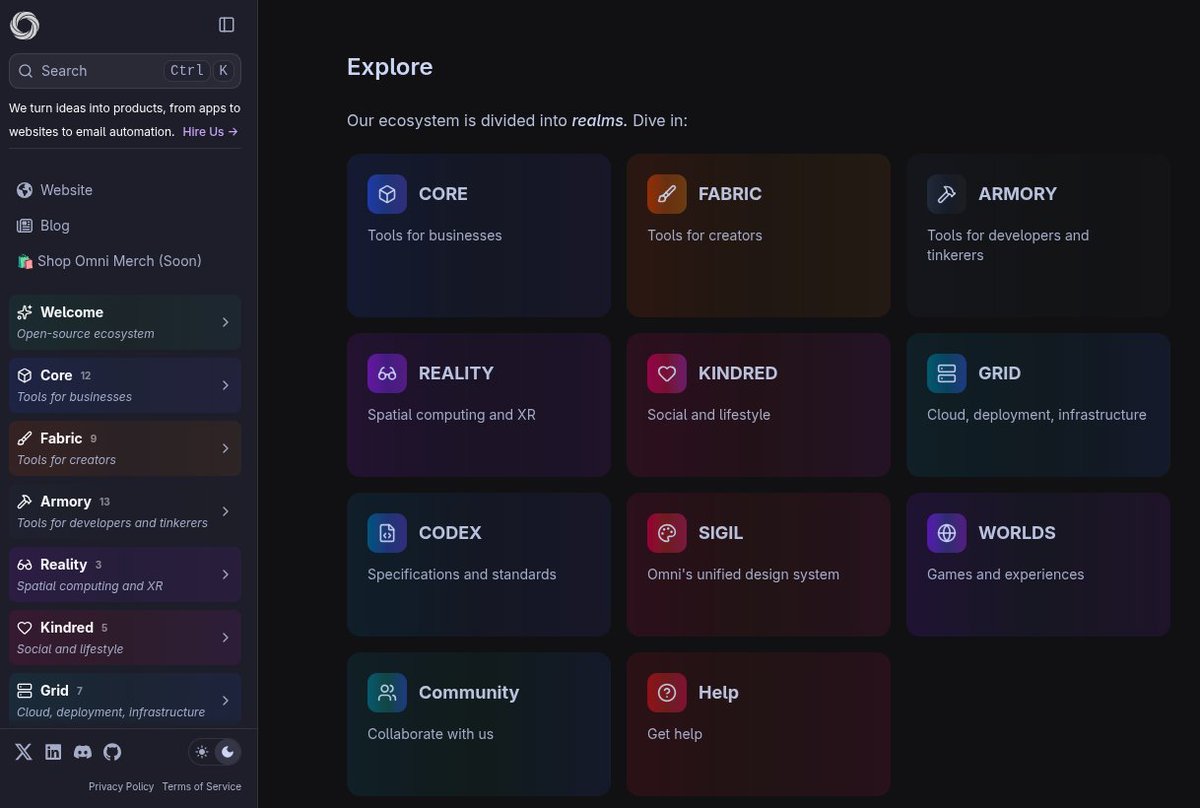Select the Core sidebar section

click(125, 385)
